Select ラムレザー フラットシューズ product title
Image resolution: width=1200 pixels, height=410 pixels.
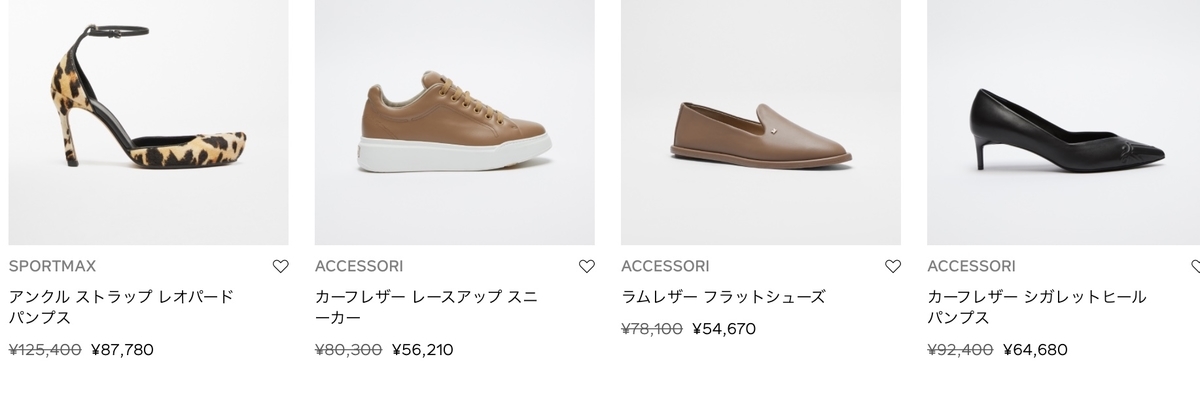click(x=723, y=297)
